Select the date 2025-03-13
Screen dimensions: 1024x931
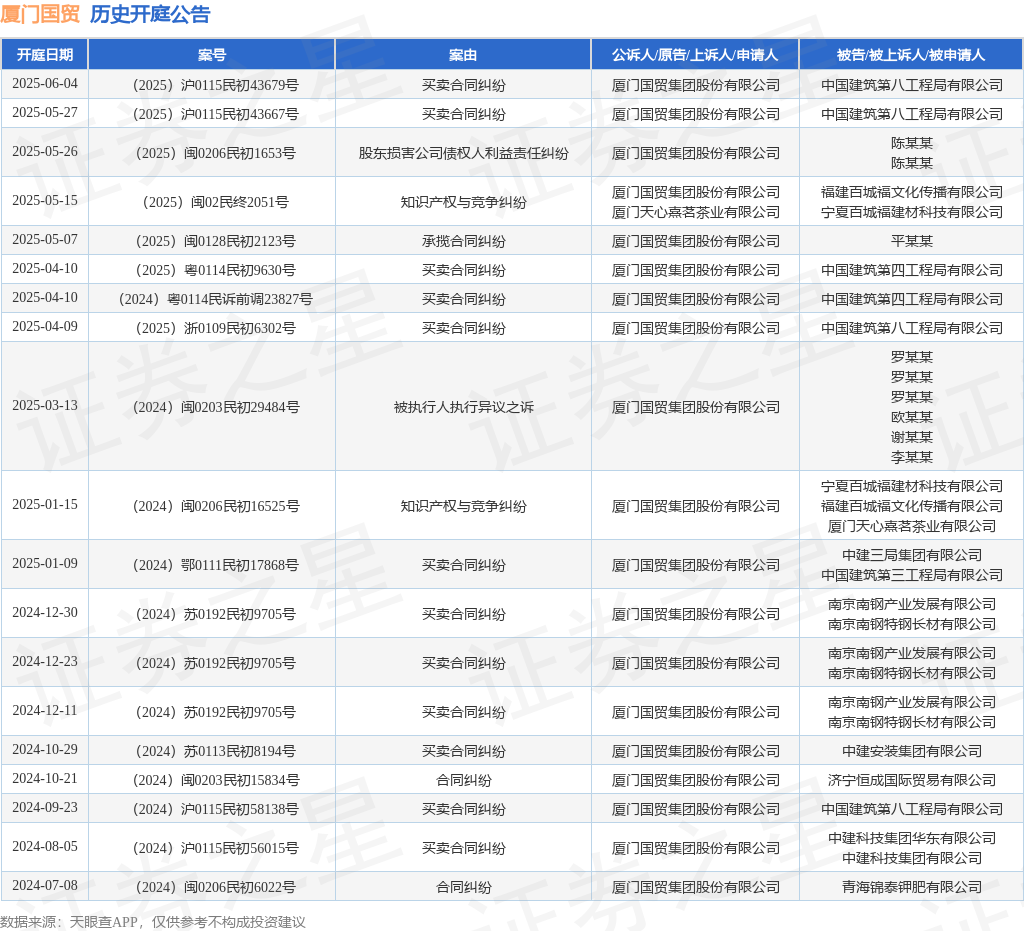tap(44, 405)
